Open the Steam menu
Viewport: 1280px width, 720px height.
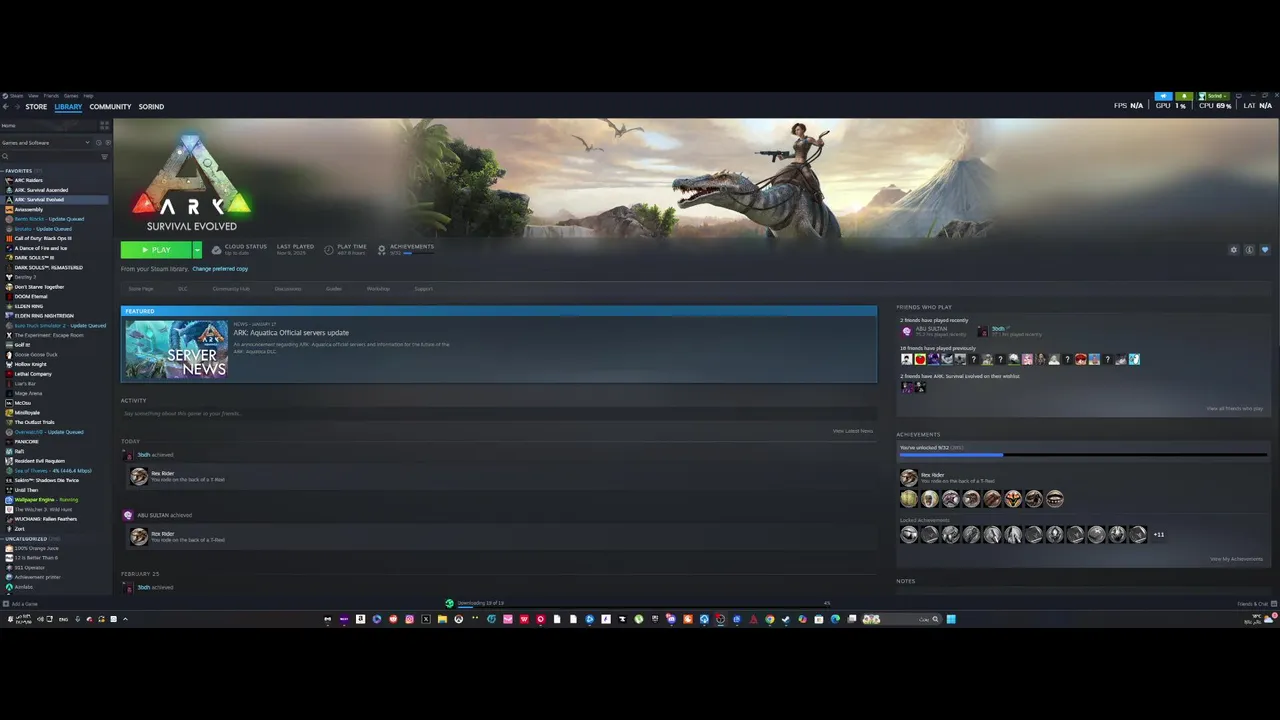(16, 96)
